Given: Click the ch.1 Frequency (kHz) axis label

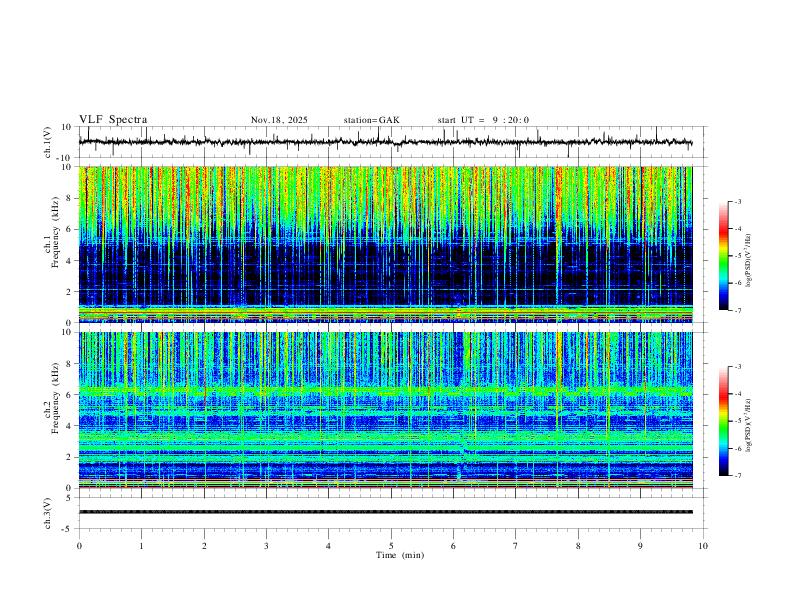Looking at the screenshot, I should click(x=52, y=232).
